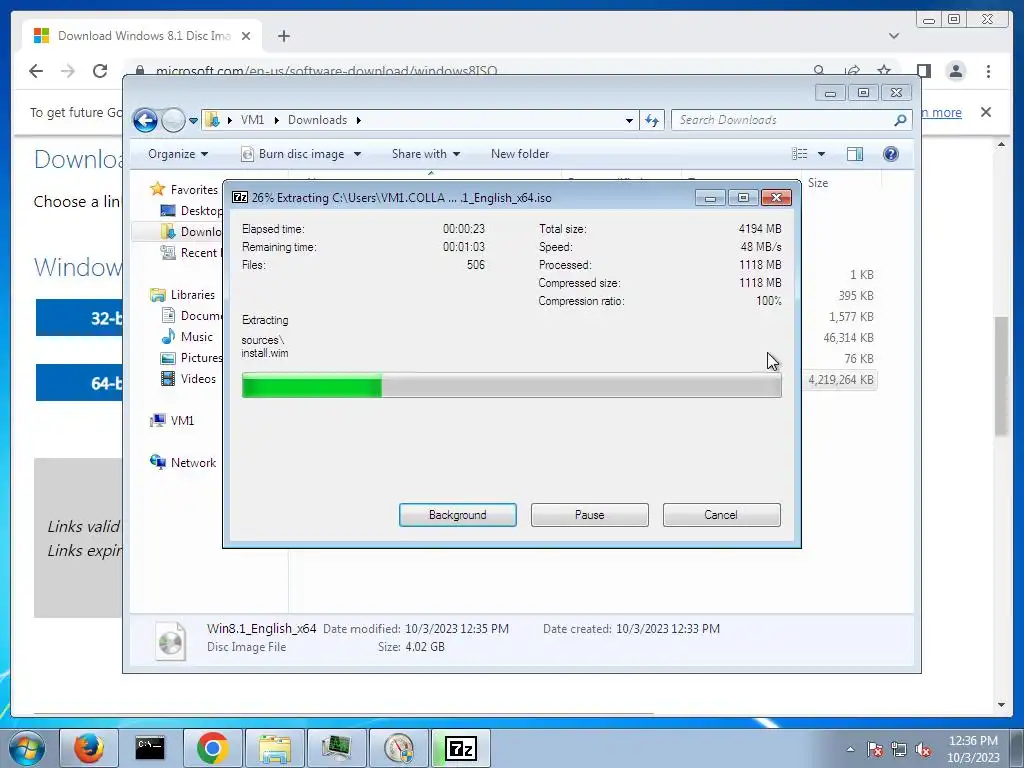This screenshot has width=1024, height=768.
Task: Open Command Prompt from the taskbar
Action: 150,748
